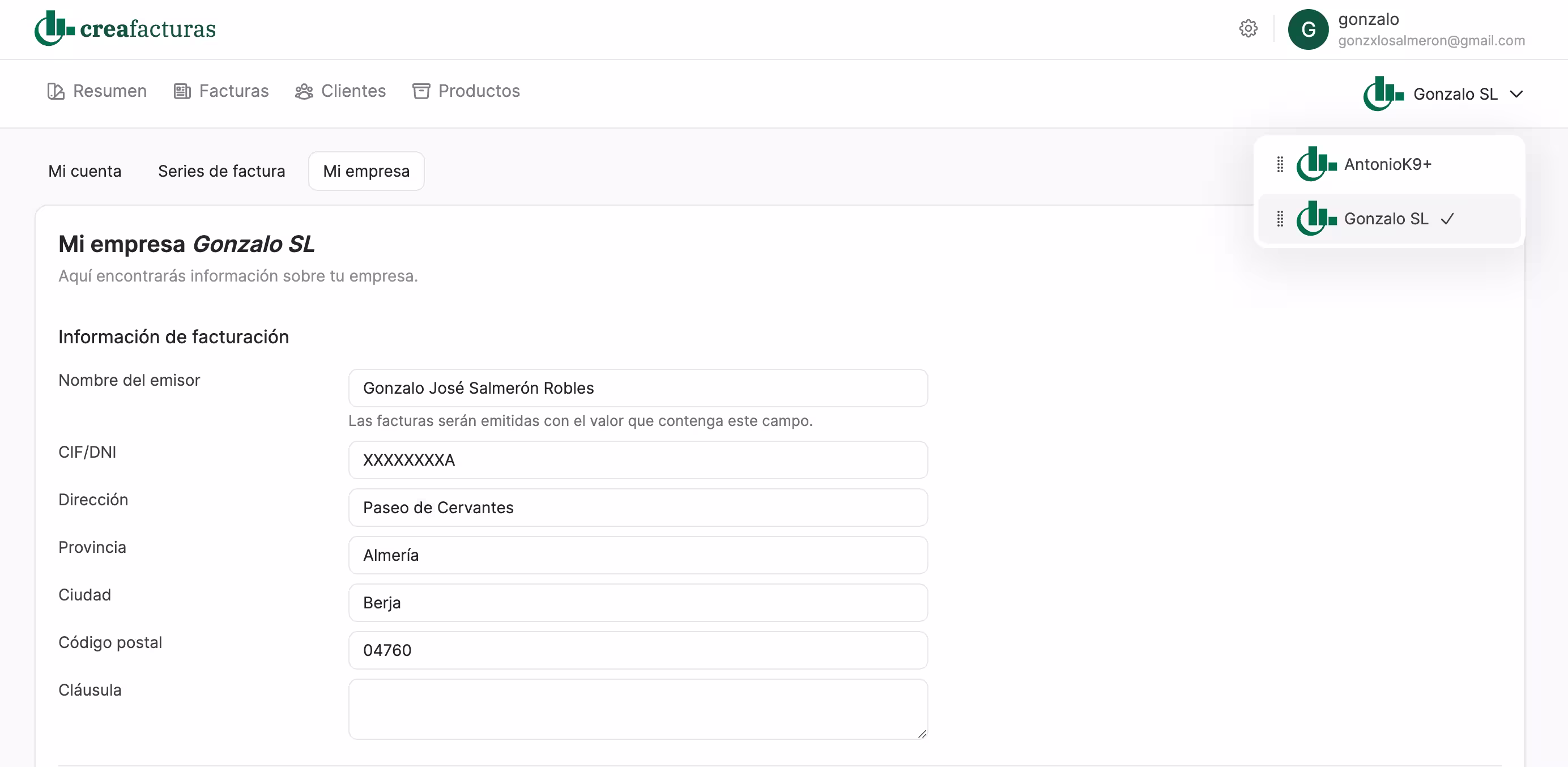
Task: Click the Nombre del emisor field
Action: tap(637, 388)
